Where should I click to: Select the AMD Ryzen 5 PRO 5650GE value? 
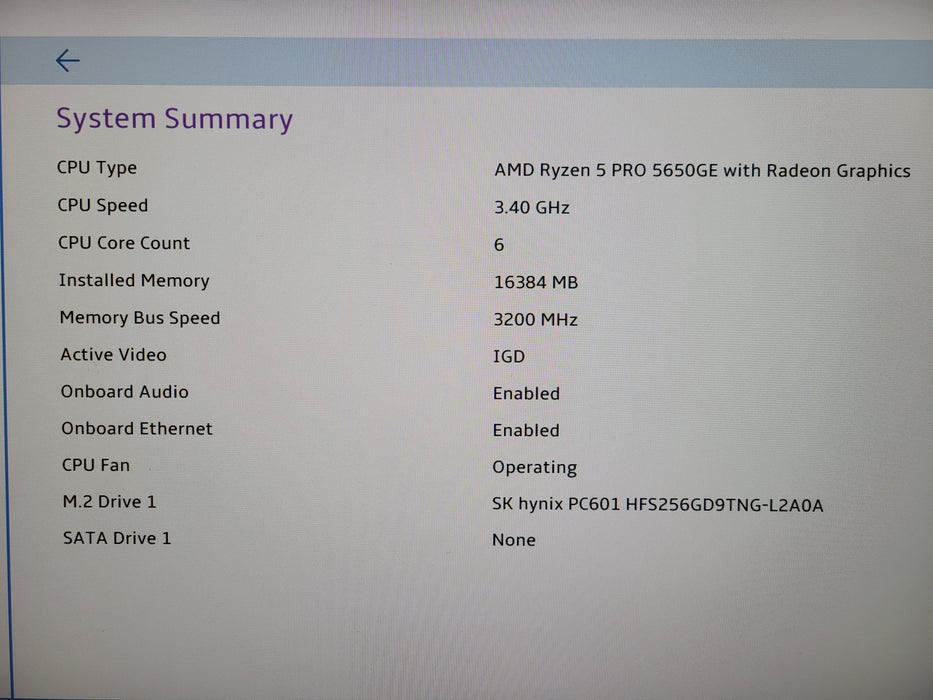point(702,171)
